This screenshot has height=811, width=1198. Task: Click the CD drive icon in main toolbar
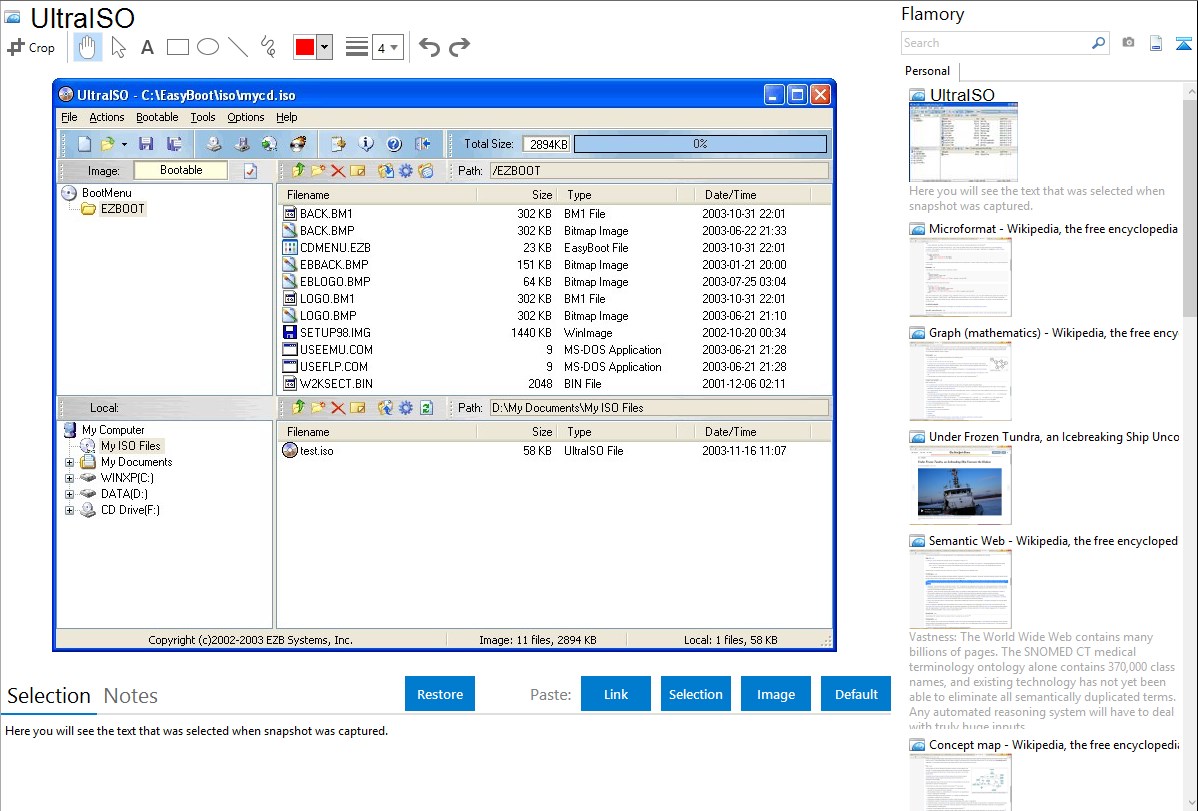click(x=214, y=144)
